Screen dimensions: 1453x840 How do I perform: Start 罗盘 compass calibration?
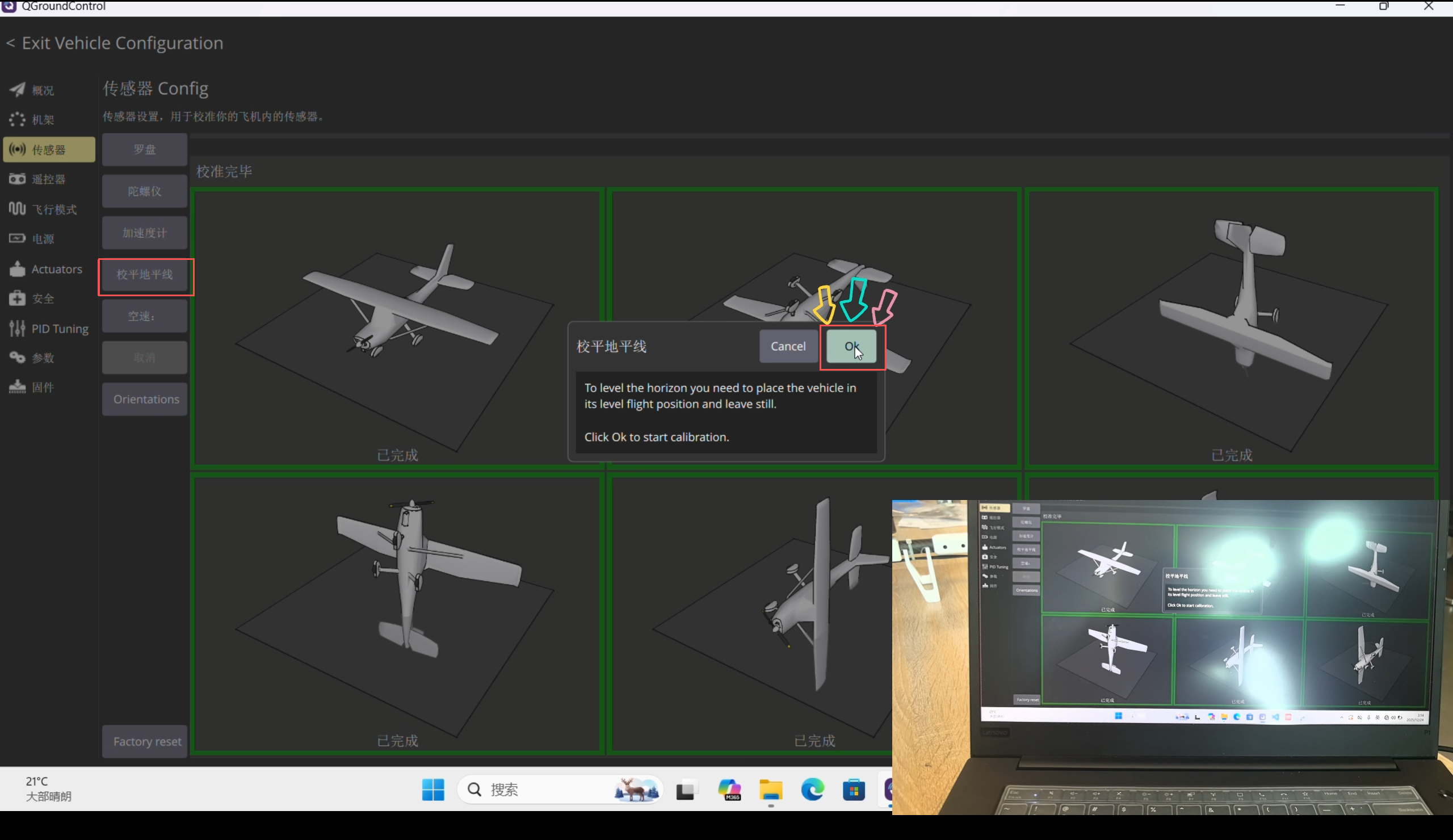pyautogui.click(x=145, y=150)
